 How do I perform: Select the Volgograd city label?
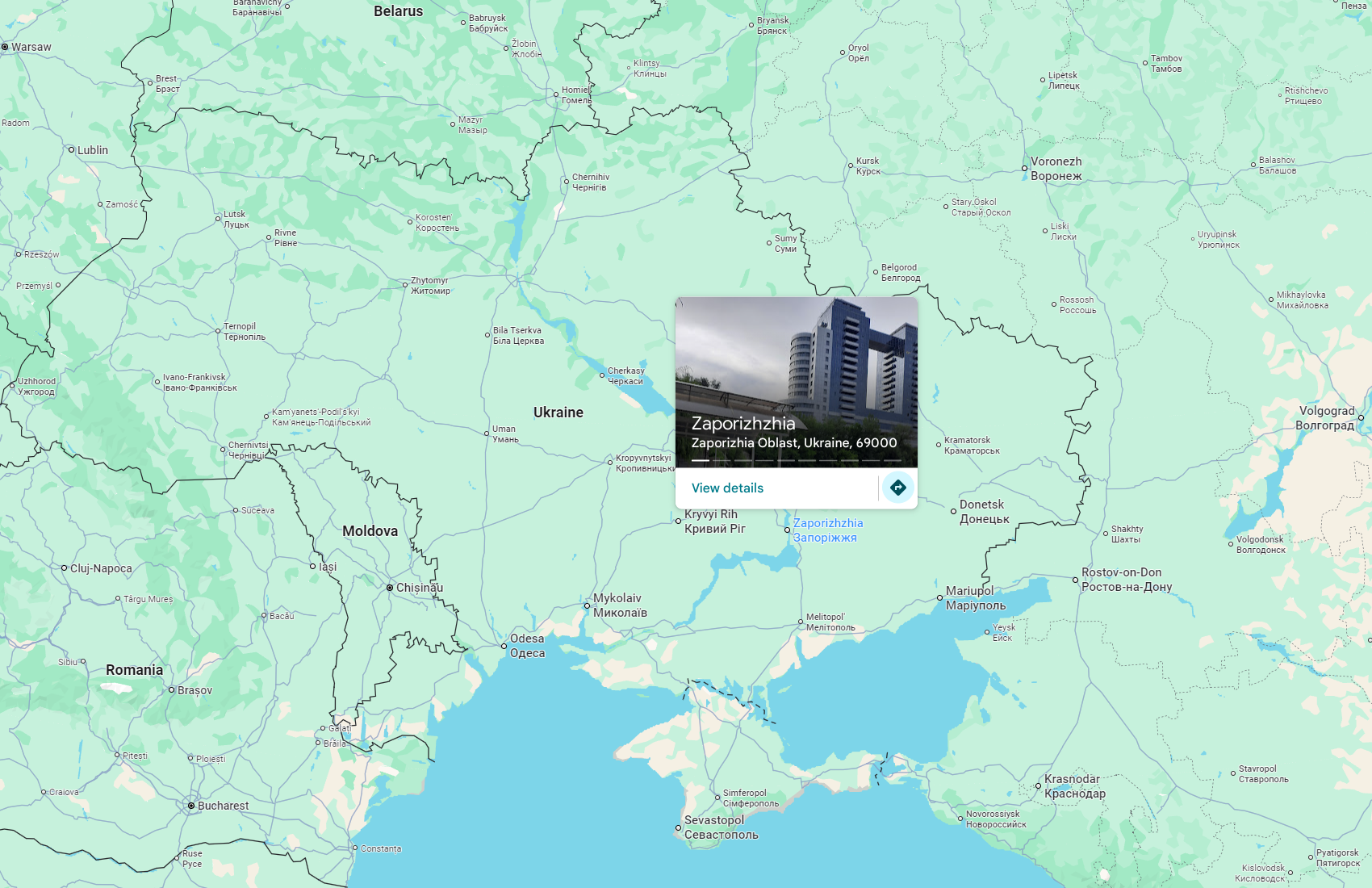pos(1325,418)
